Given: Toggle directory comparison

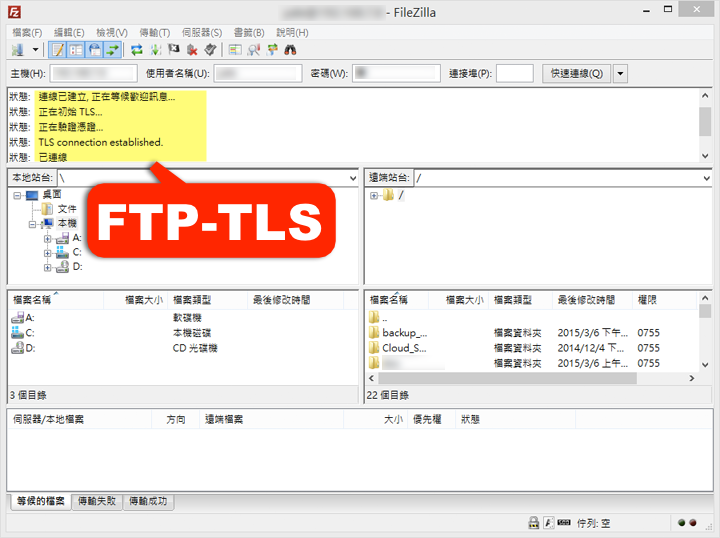Looking at the screenshot, I should point(253,50).
